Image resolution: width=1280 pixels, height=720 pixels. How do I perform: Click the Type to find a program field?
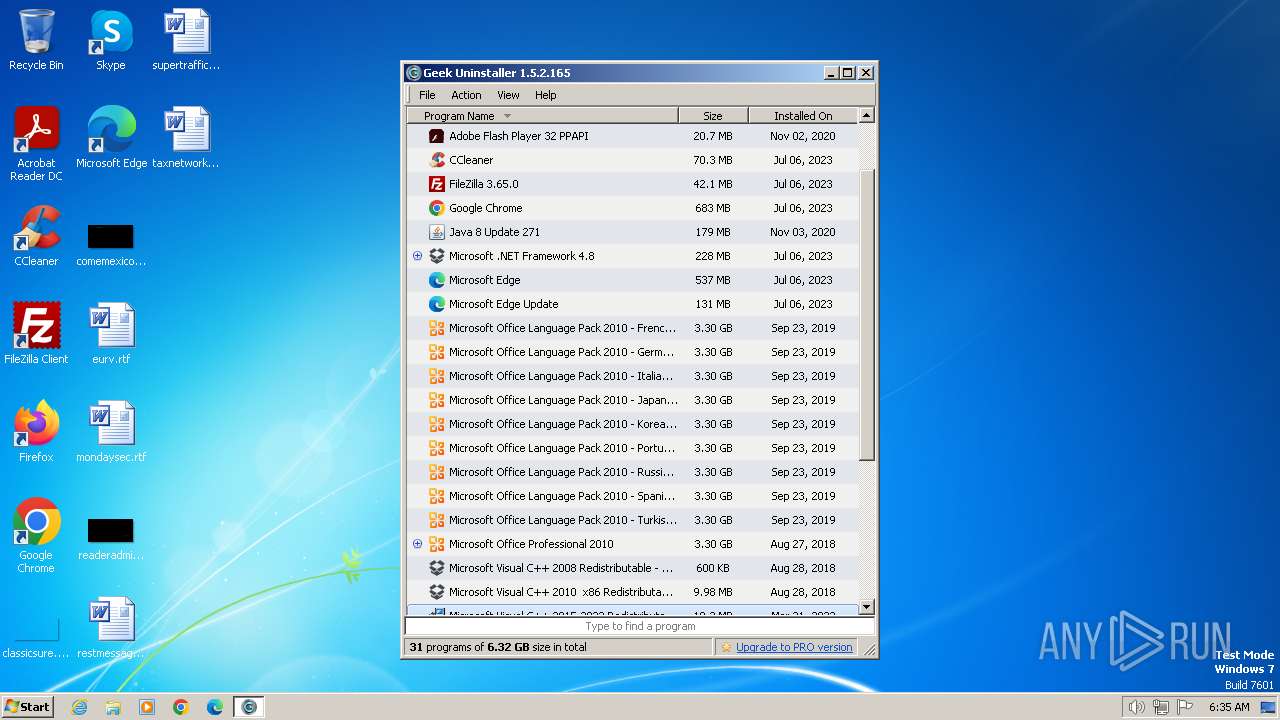640,626
